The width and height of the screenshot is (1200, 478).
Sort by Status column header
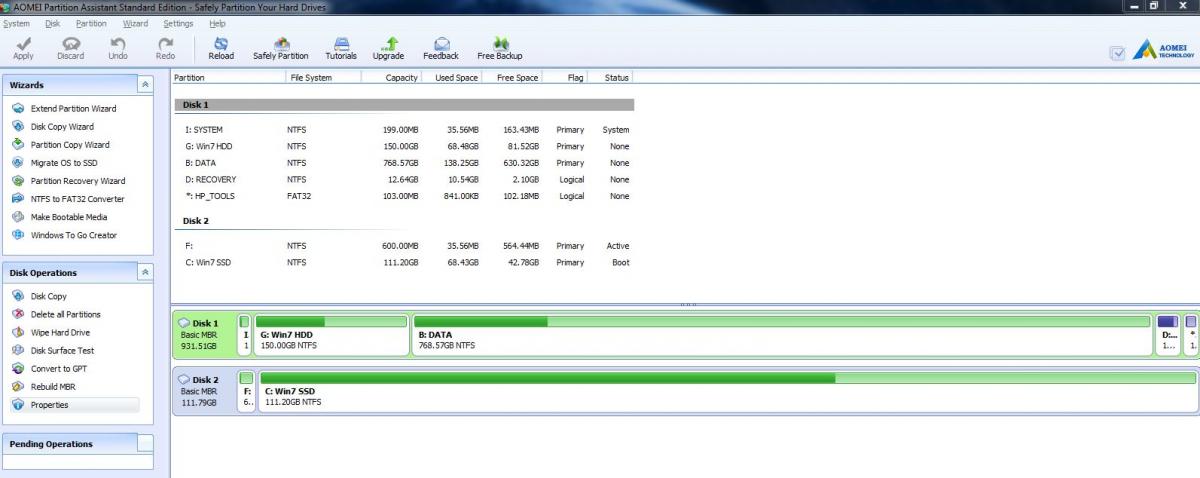(x=611, y=77)
